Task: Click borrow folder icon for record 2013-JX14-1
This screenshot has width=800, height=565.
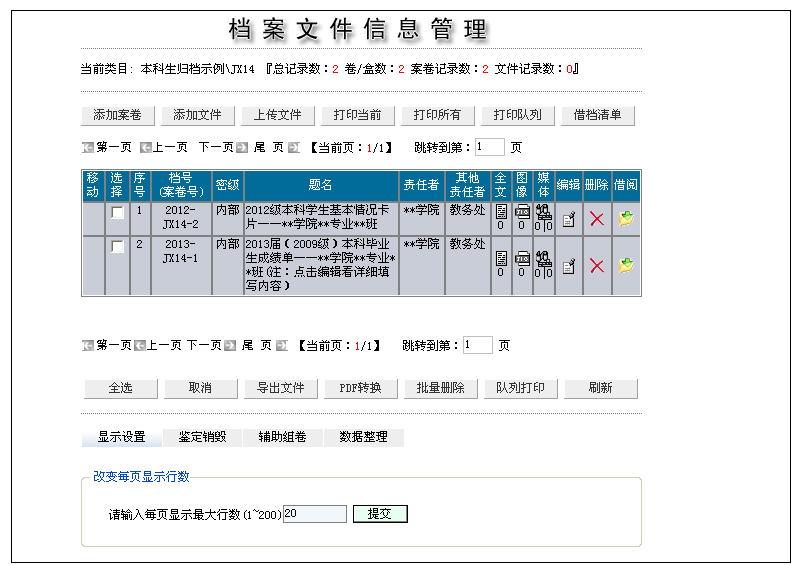Action: point(626,265)
